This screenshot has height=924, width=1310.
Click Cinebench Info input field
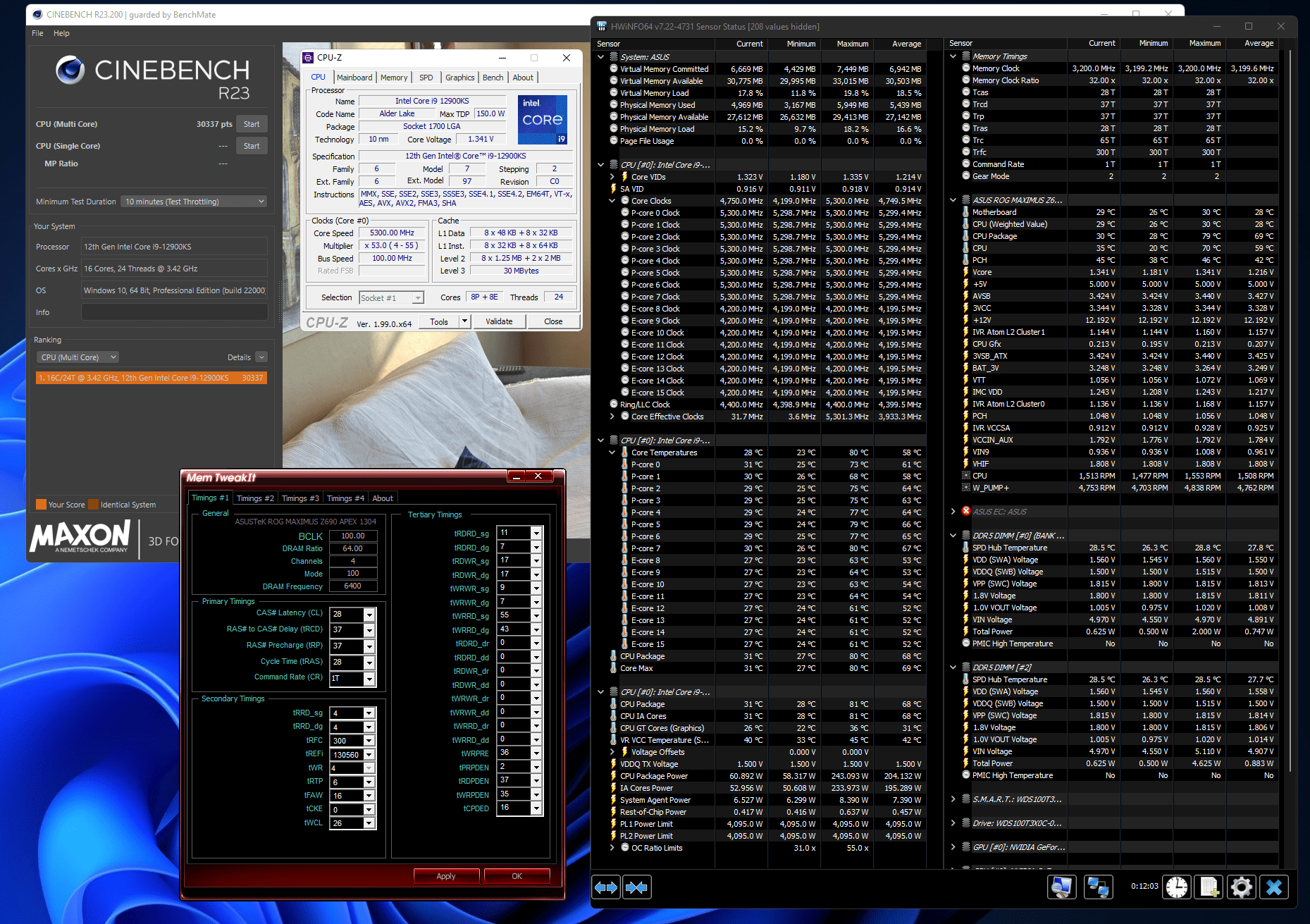pos(174,312)
